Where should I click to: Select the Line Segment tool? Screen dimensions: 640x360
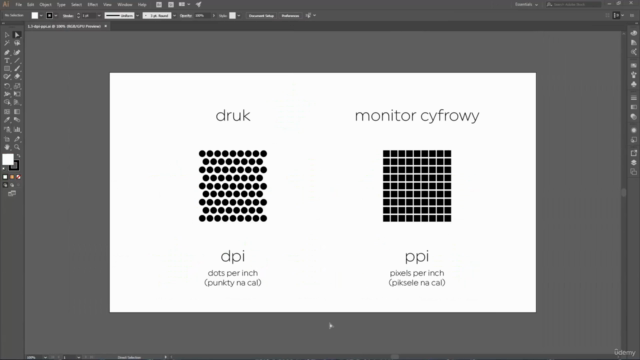tap(17, 60)
